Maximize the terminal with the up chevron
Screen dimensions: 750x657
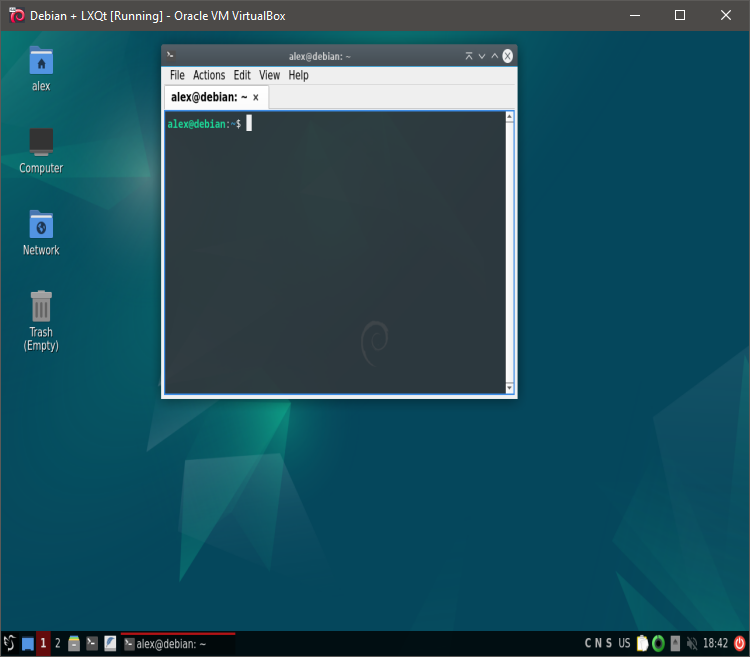pyautogui.click(x=495, y=56)
